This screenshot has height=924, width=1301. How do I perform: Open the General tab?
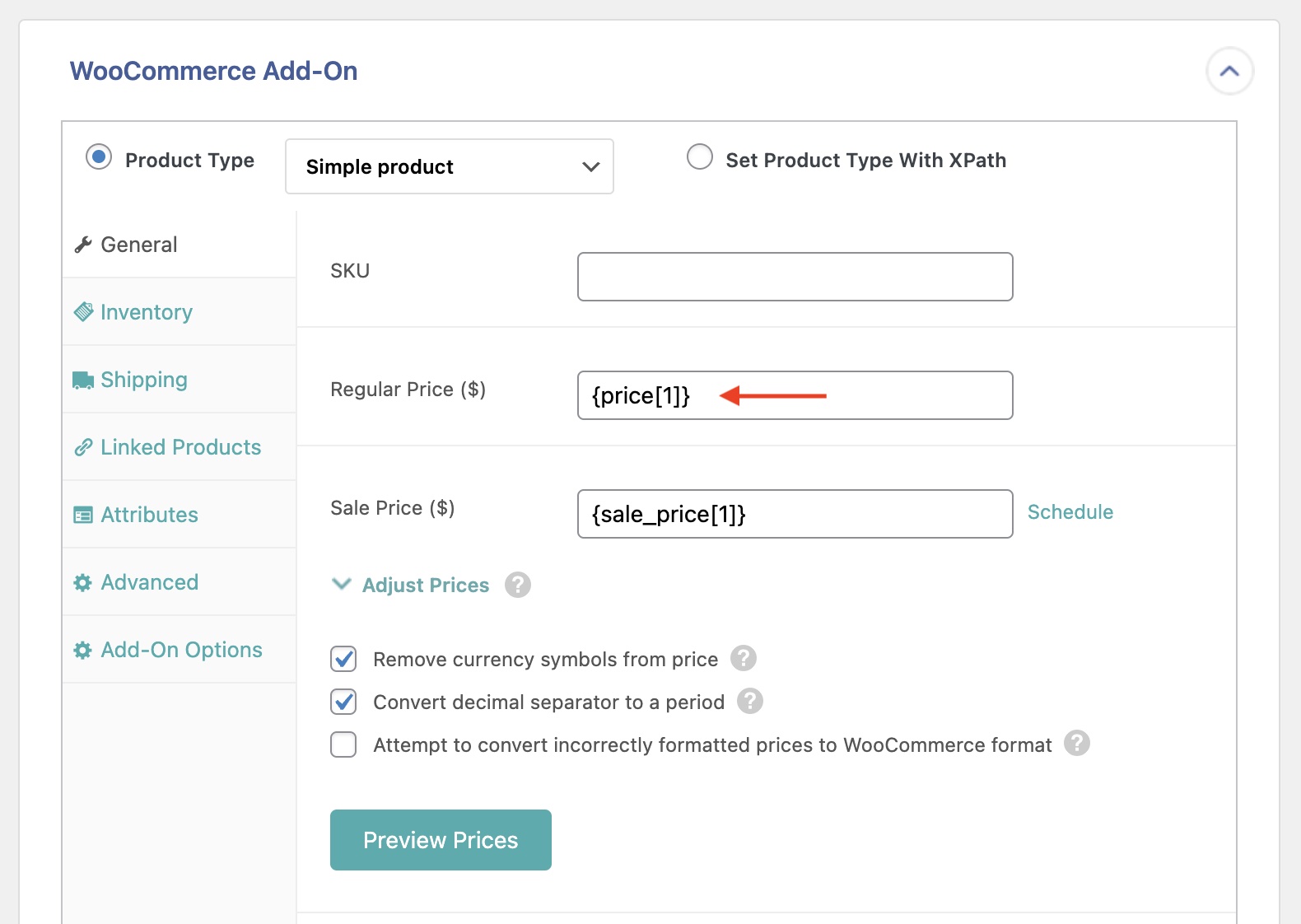point(179,245)
